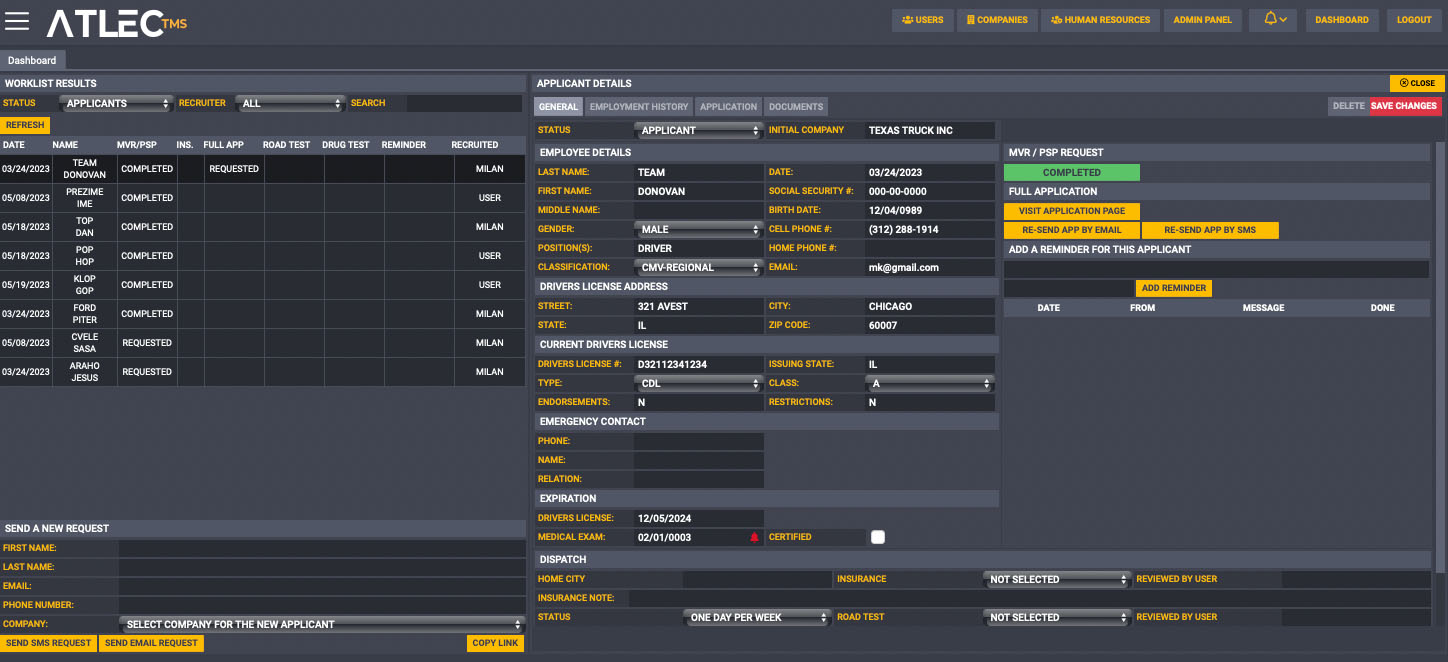The image size is (1448, 662).
Task: Click the green Completed MVR/PSP status bar
Action: click(x=1071, y=173)
